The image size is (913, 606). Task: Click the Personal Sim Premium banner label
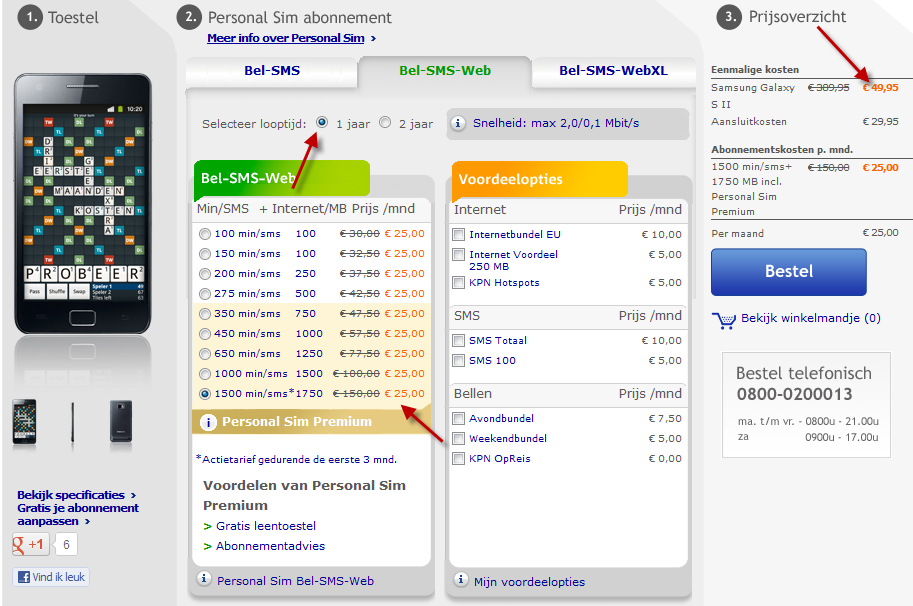tap(297, 422)
